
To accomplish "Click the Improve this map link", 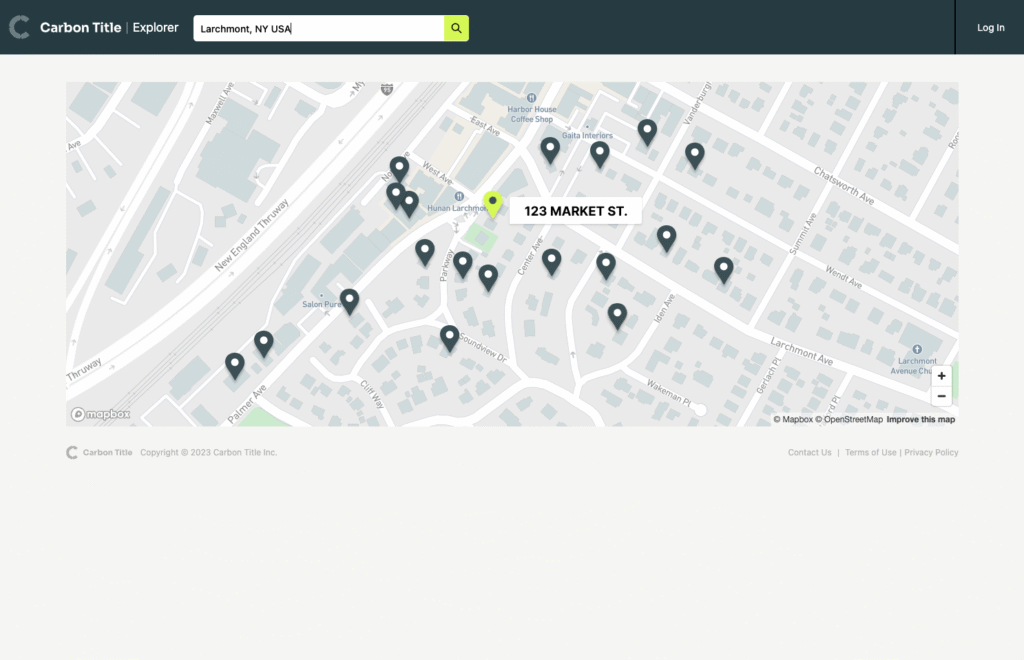I will coord(920,420).
